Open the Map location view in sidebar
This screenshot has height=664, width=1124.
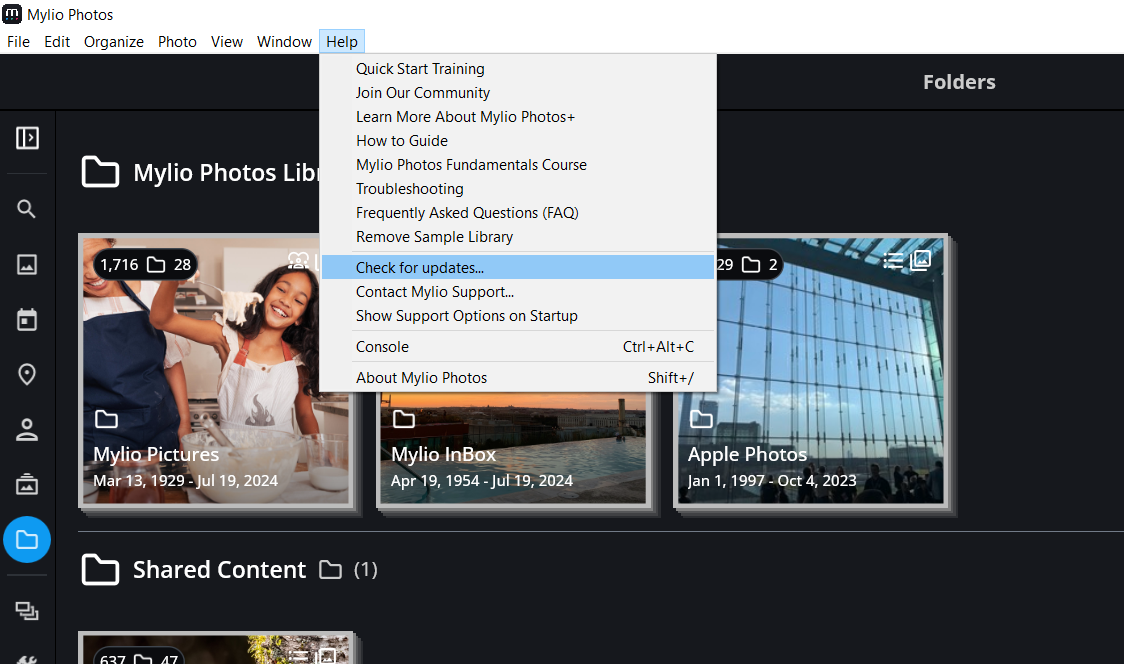click(x=27, y=375)
